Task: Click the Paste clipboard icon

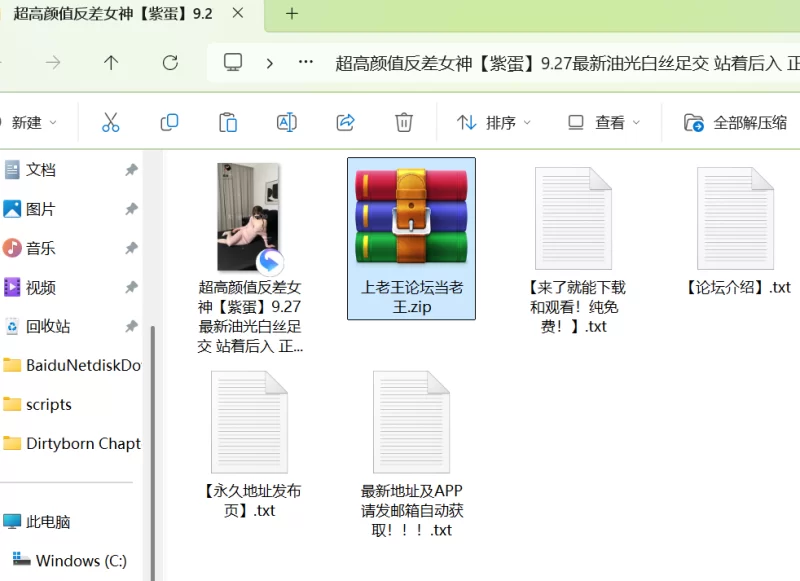Action: tap(228, 122)
